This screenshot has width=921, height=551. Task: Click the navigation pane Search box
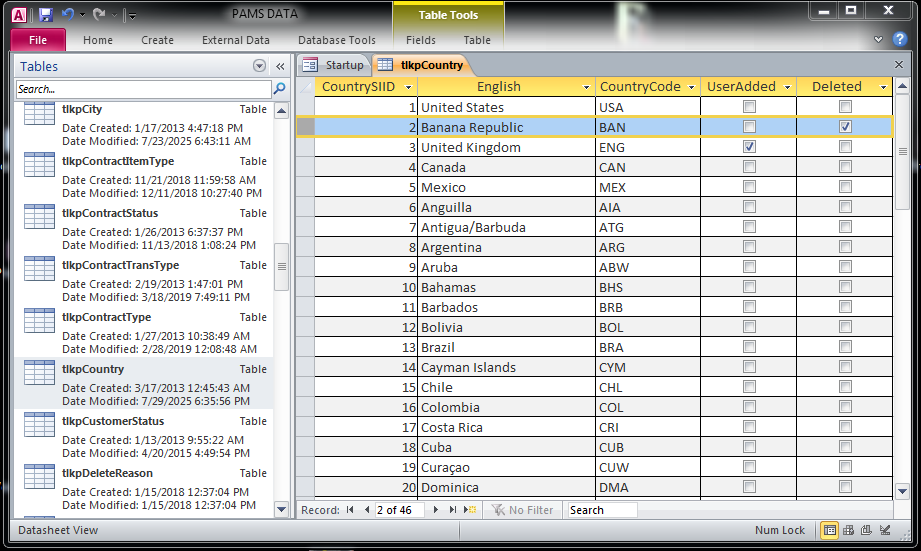click(144, 89)
